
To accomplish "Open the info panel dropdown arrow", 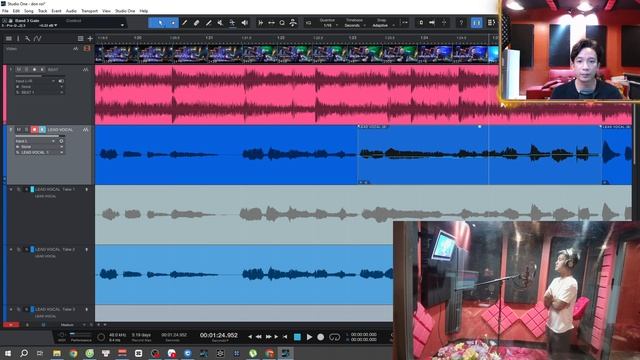I will (x=122, y=25).
